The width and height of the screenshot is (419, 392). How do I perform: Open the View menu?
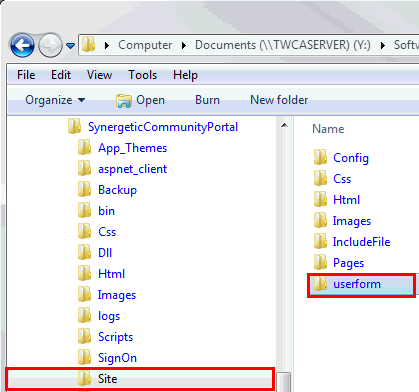(x=99, y=75)
